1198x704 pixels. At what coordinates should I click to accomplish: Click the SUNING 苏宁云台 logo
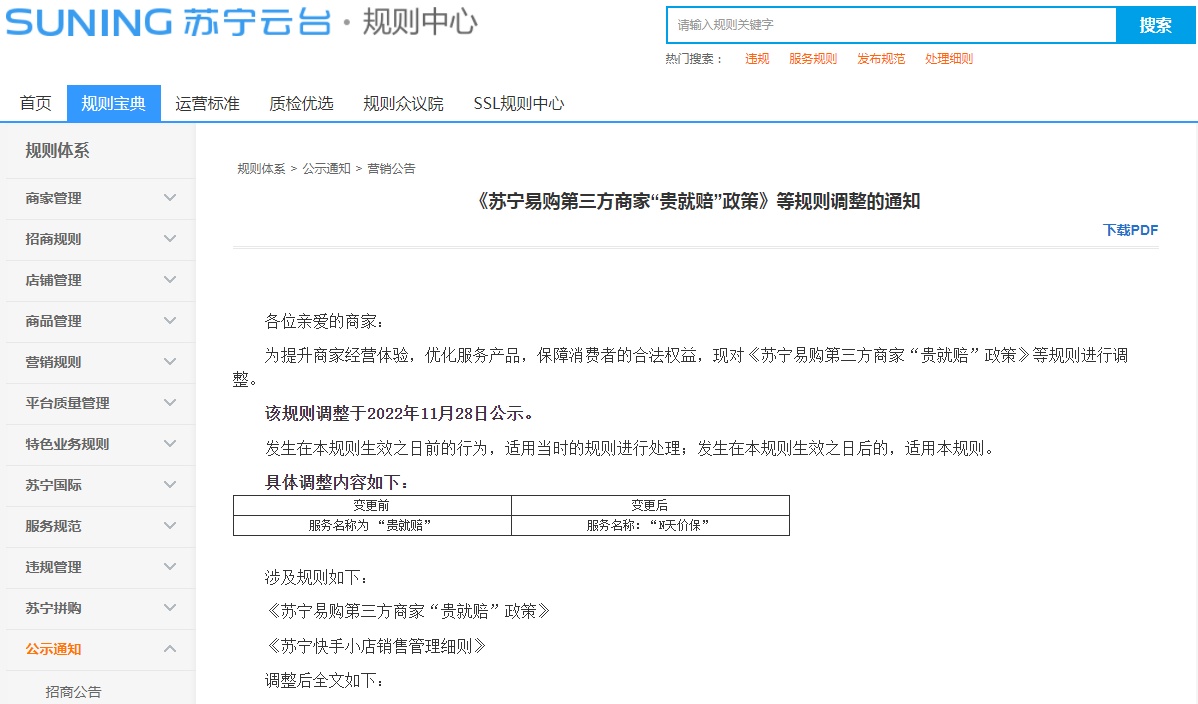click(168, 22)
